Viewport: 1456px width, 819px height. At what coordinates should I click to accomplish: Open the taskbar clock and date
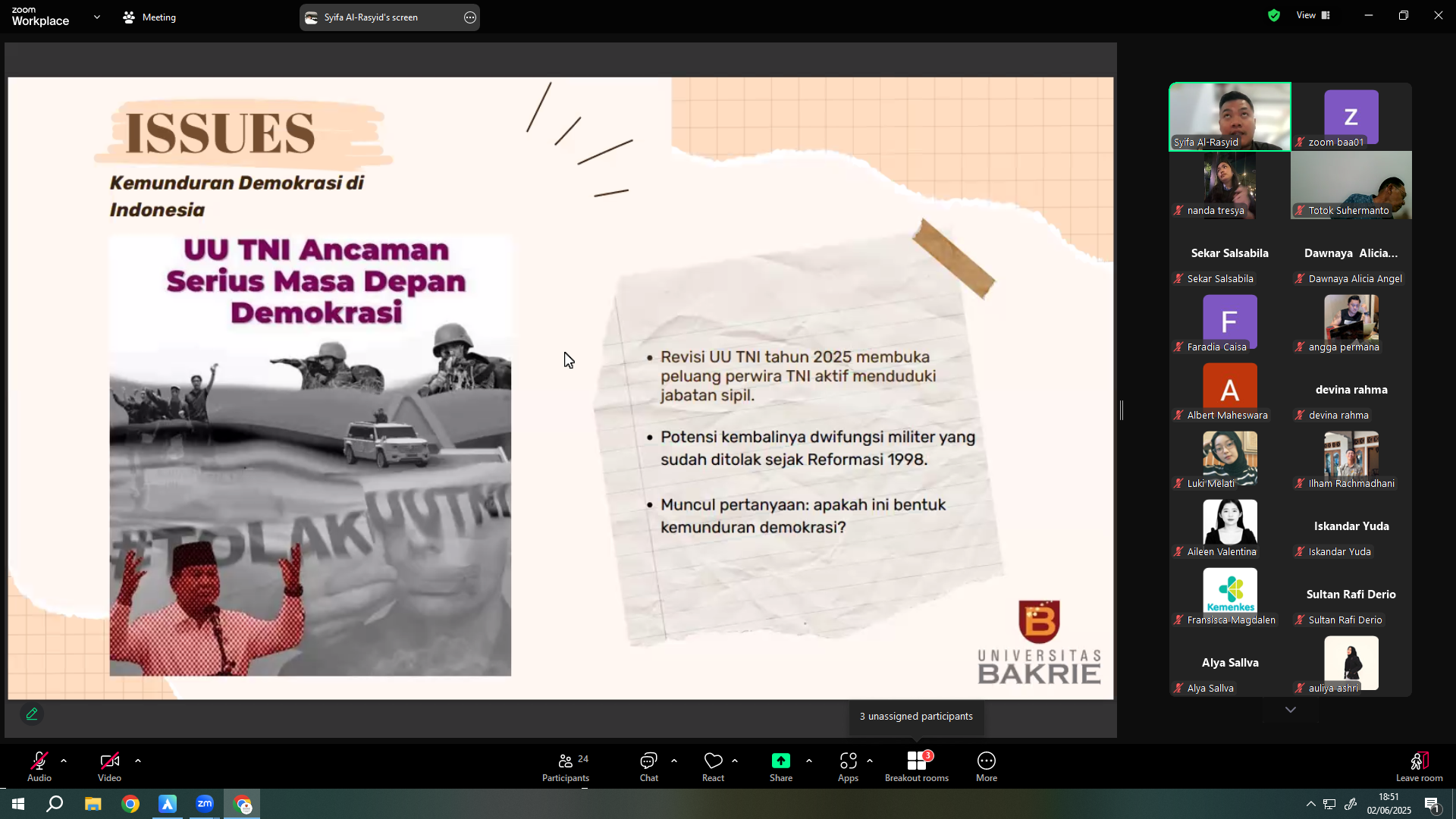tap(1389, 804)
